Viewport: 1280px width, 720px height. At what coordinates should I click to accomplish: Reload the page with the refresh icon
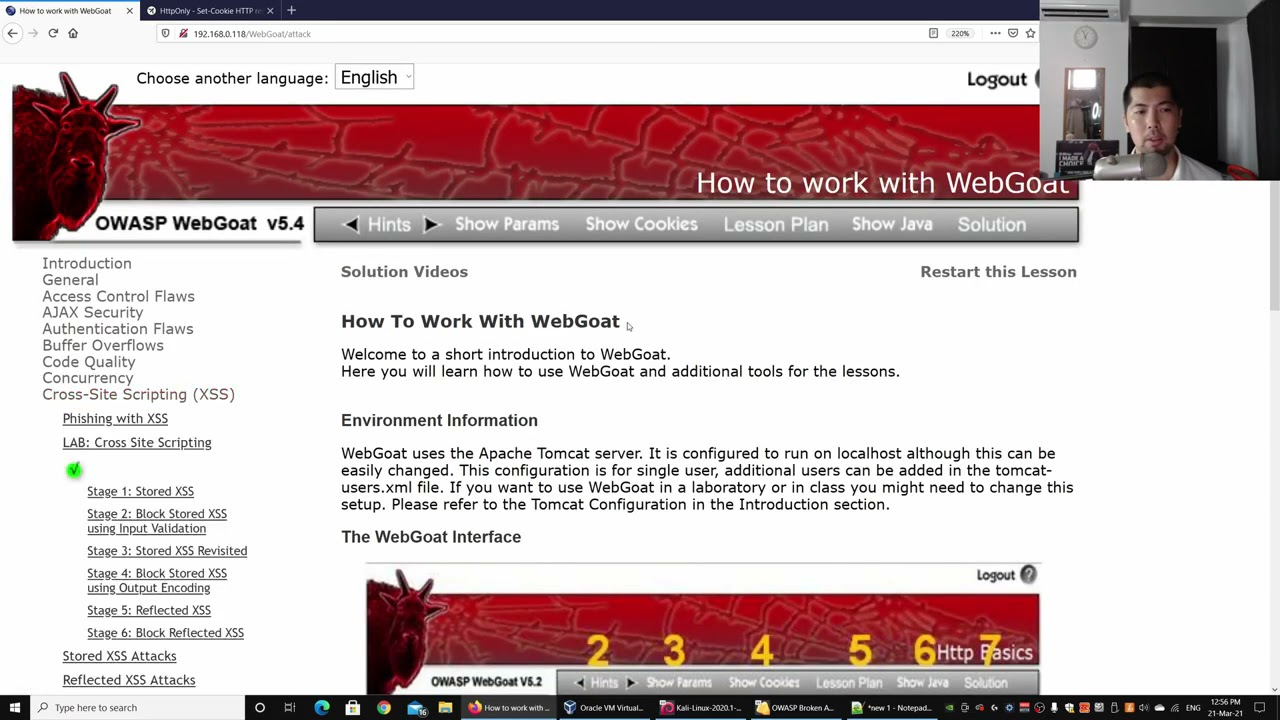(53, 33)
